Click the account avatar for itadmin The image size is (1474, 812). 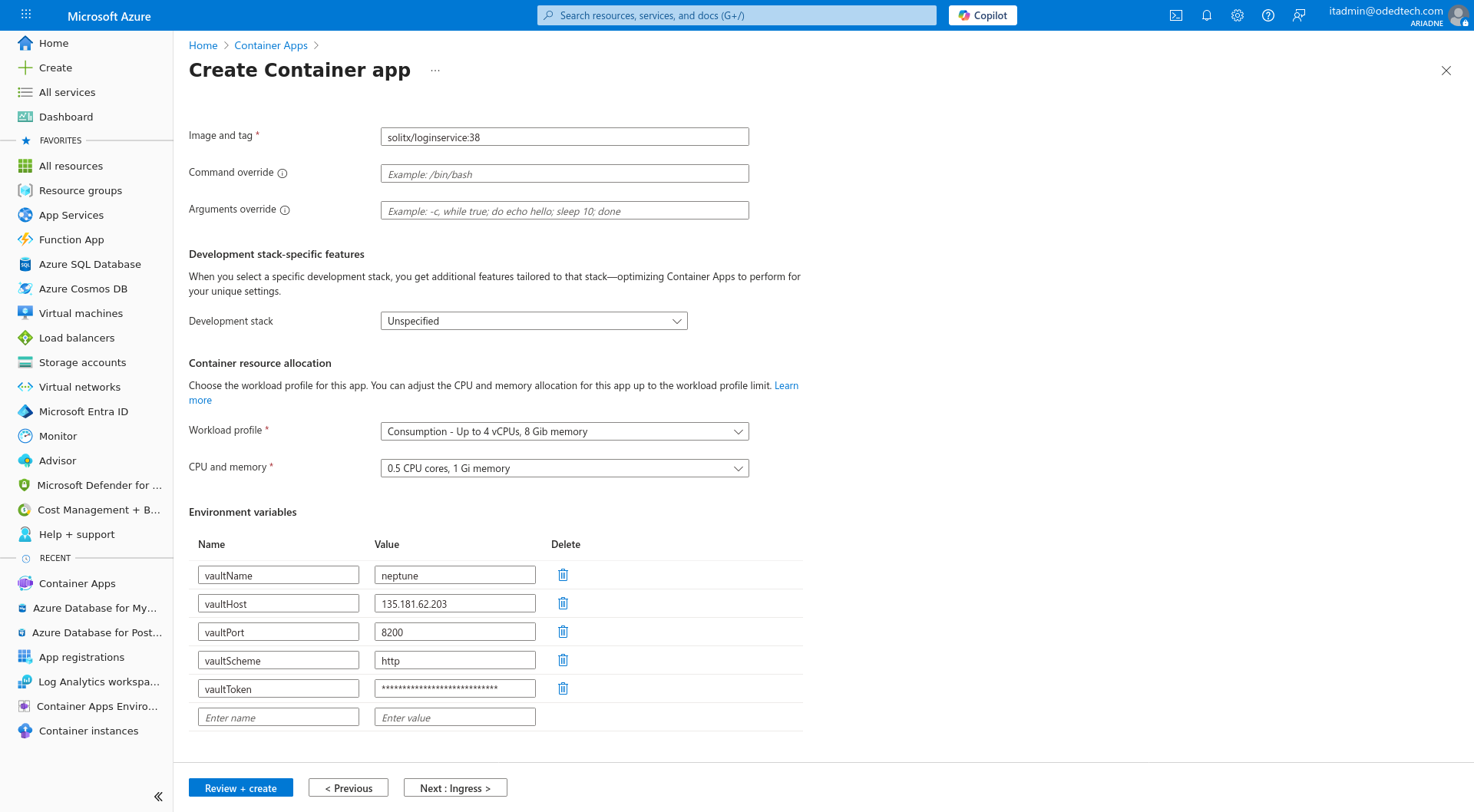(1458, 15)
